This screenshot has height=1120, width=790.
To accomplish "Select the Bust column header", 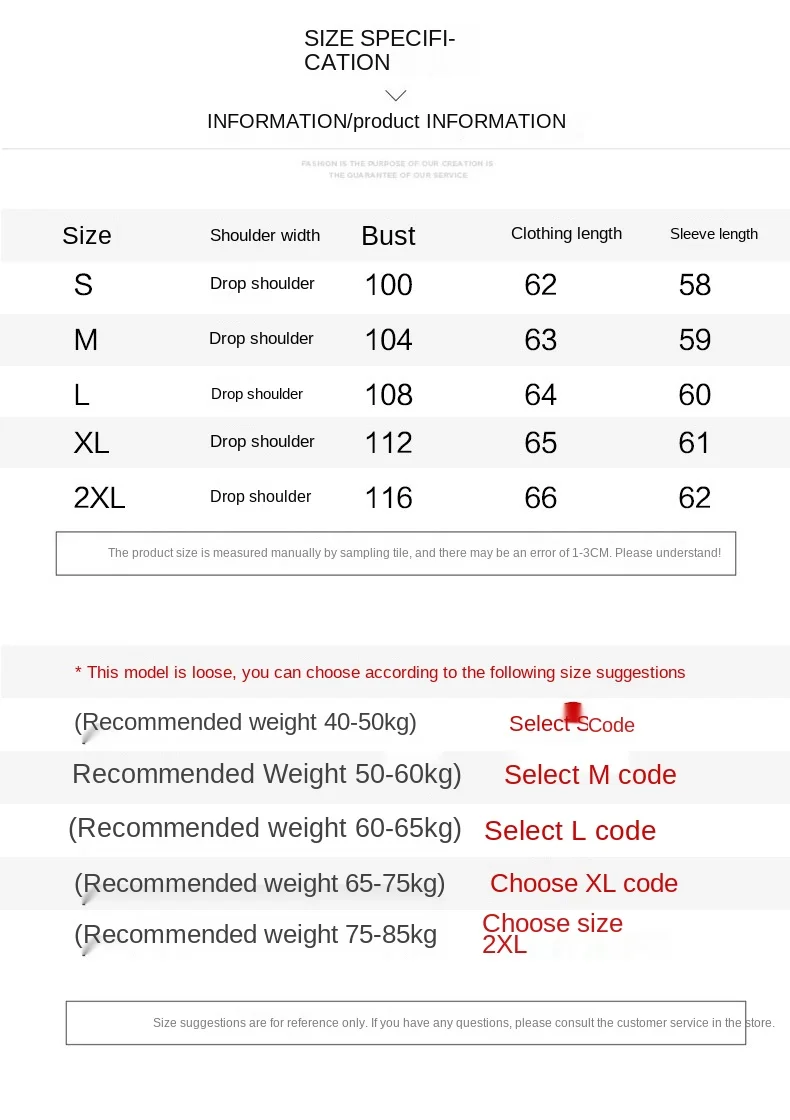I will [388, 236].
